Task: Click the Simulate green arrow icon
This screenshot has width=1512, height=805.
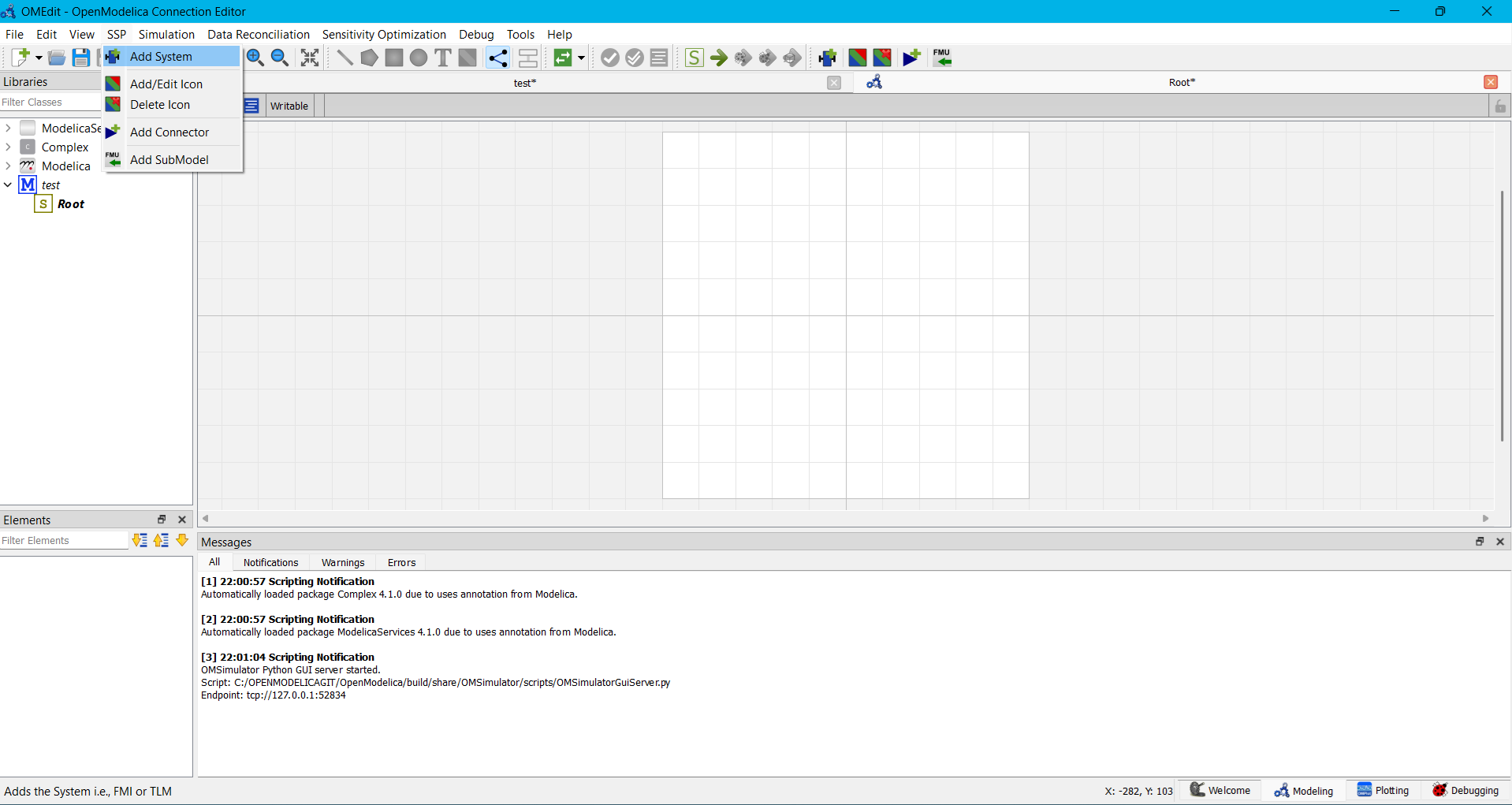Action: click(718, 58)
